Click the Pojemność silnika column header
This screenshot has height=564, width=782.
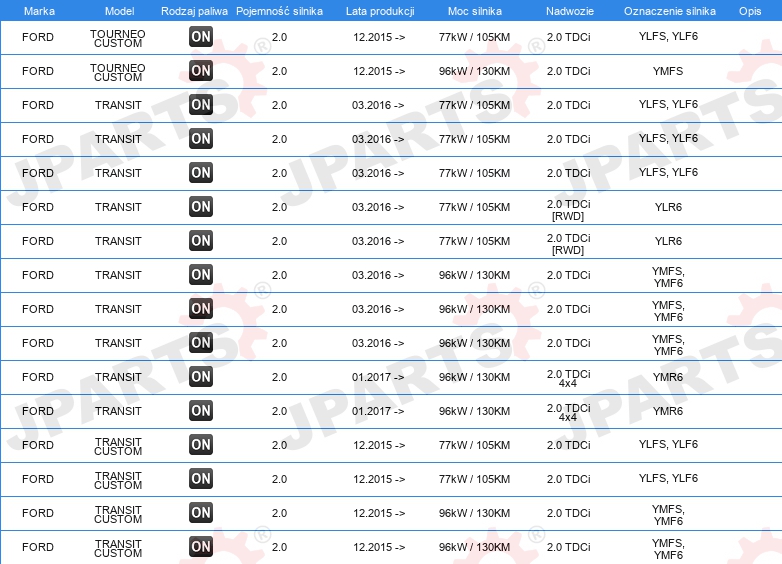click(279, 11)
